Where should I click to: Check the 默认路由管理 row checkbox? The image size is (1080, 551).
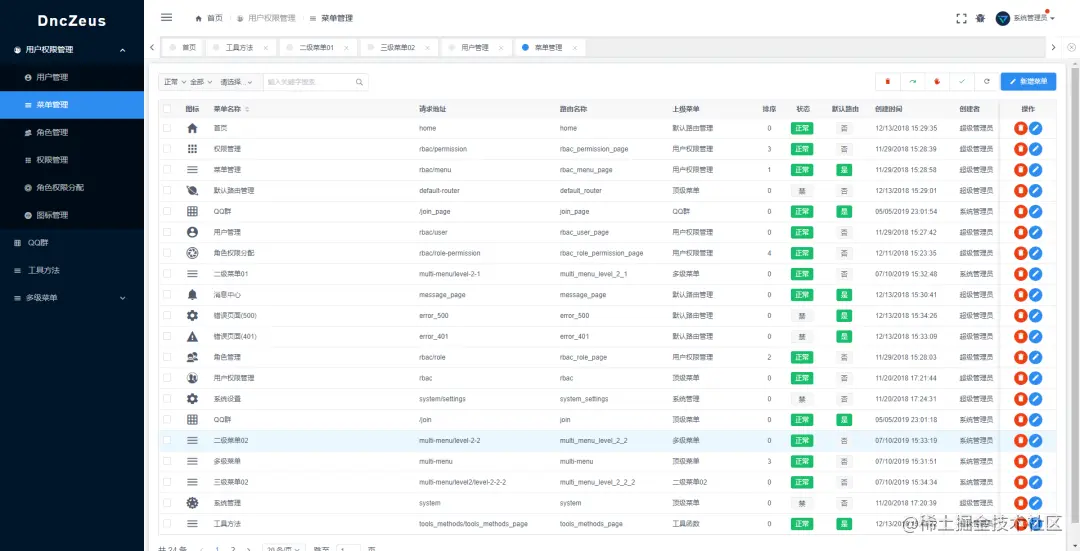[167, 191]
